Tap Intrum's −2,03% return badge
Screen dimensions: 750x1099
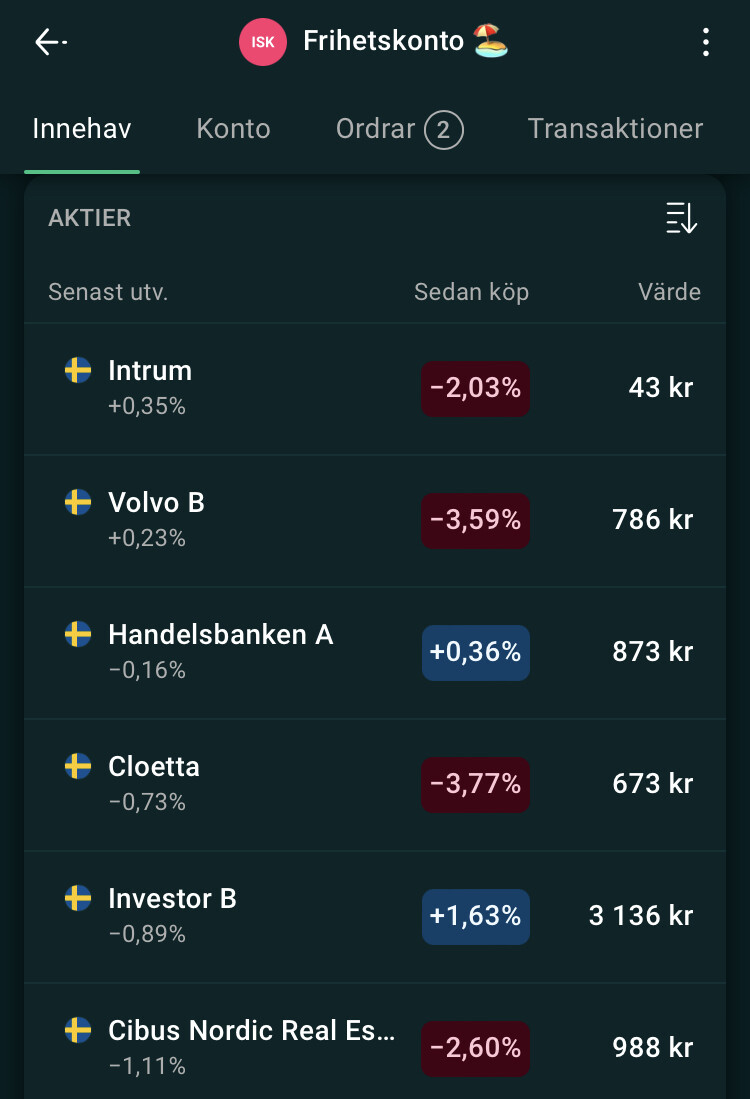(x=475, y=388)
